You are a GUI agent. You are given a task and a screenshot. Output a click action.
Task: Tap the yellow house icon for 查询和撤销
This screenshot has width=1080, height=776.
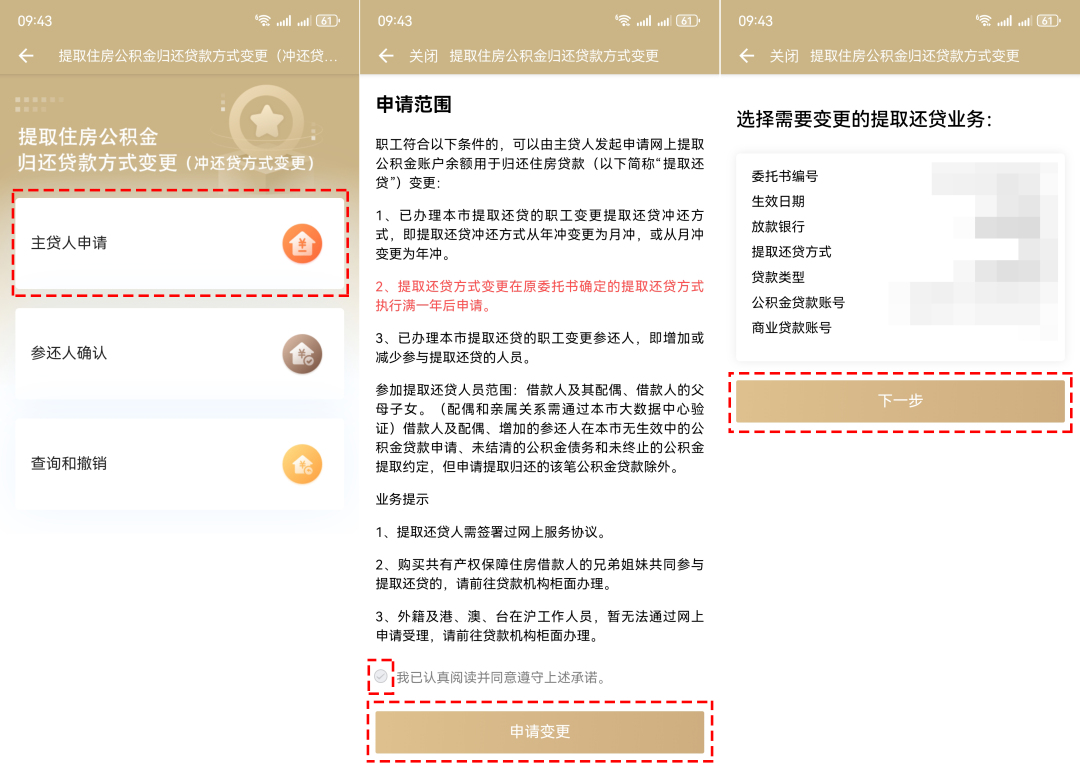302,464
